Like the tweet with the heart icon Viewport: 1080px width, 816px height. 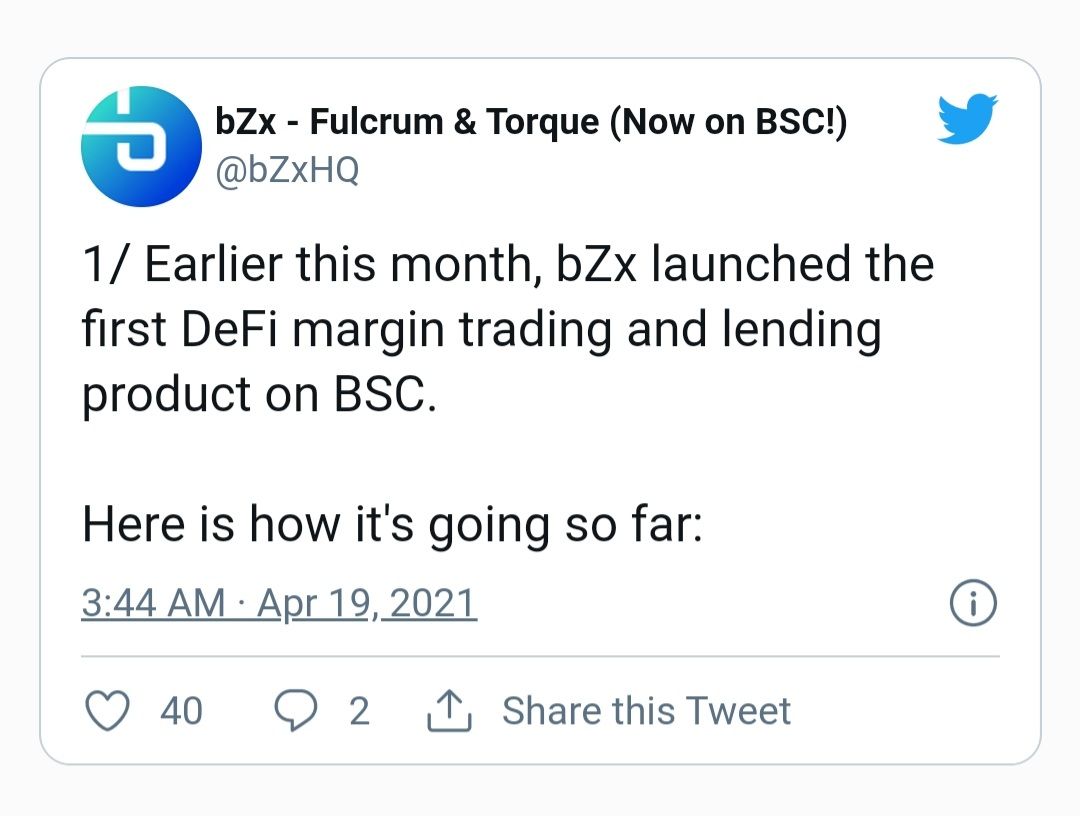pos(108,711)
